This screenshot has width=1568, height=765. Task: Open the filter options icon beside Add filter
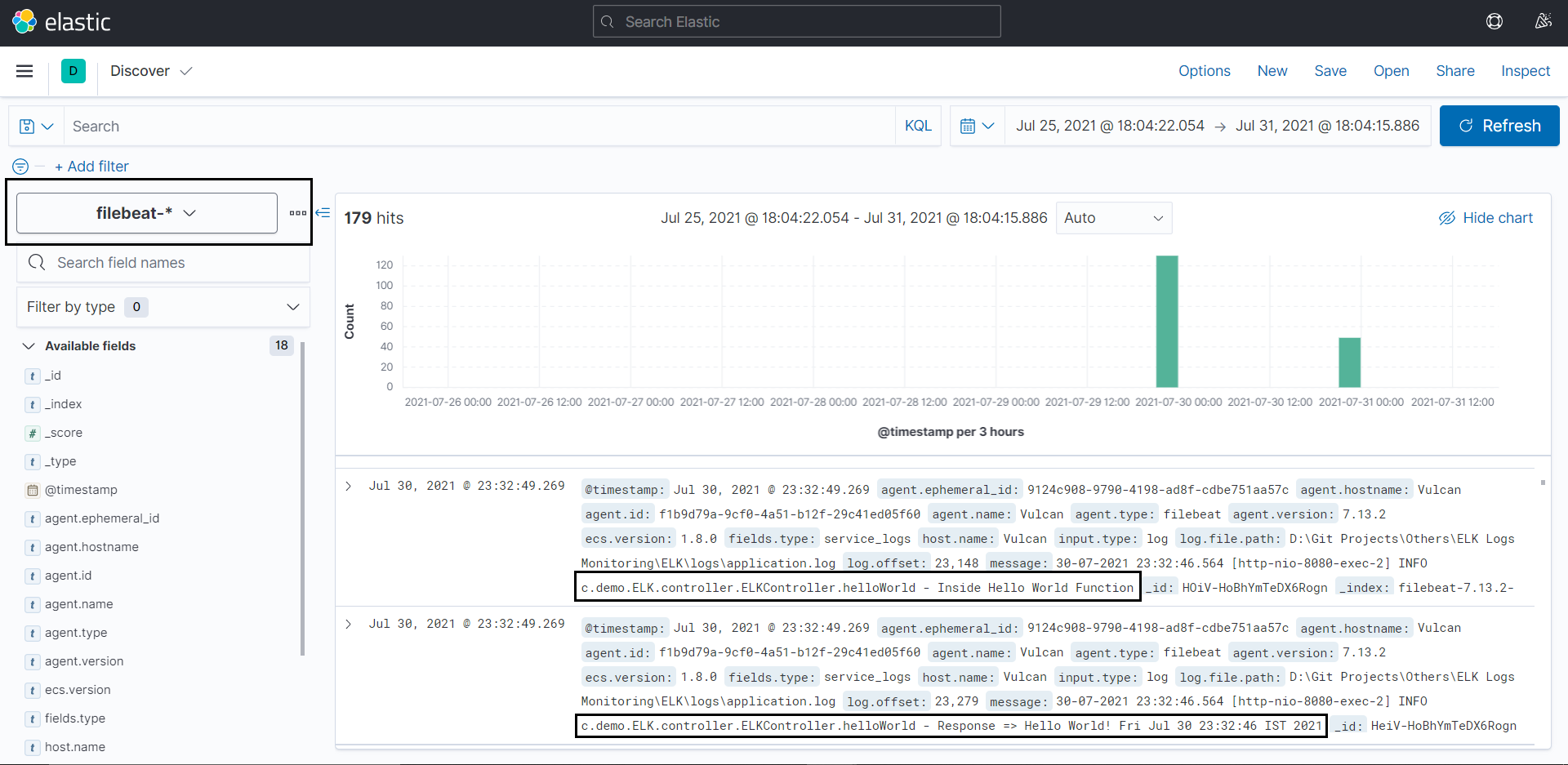tap(20, 167)
